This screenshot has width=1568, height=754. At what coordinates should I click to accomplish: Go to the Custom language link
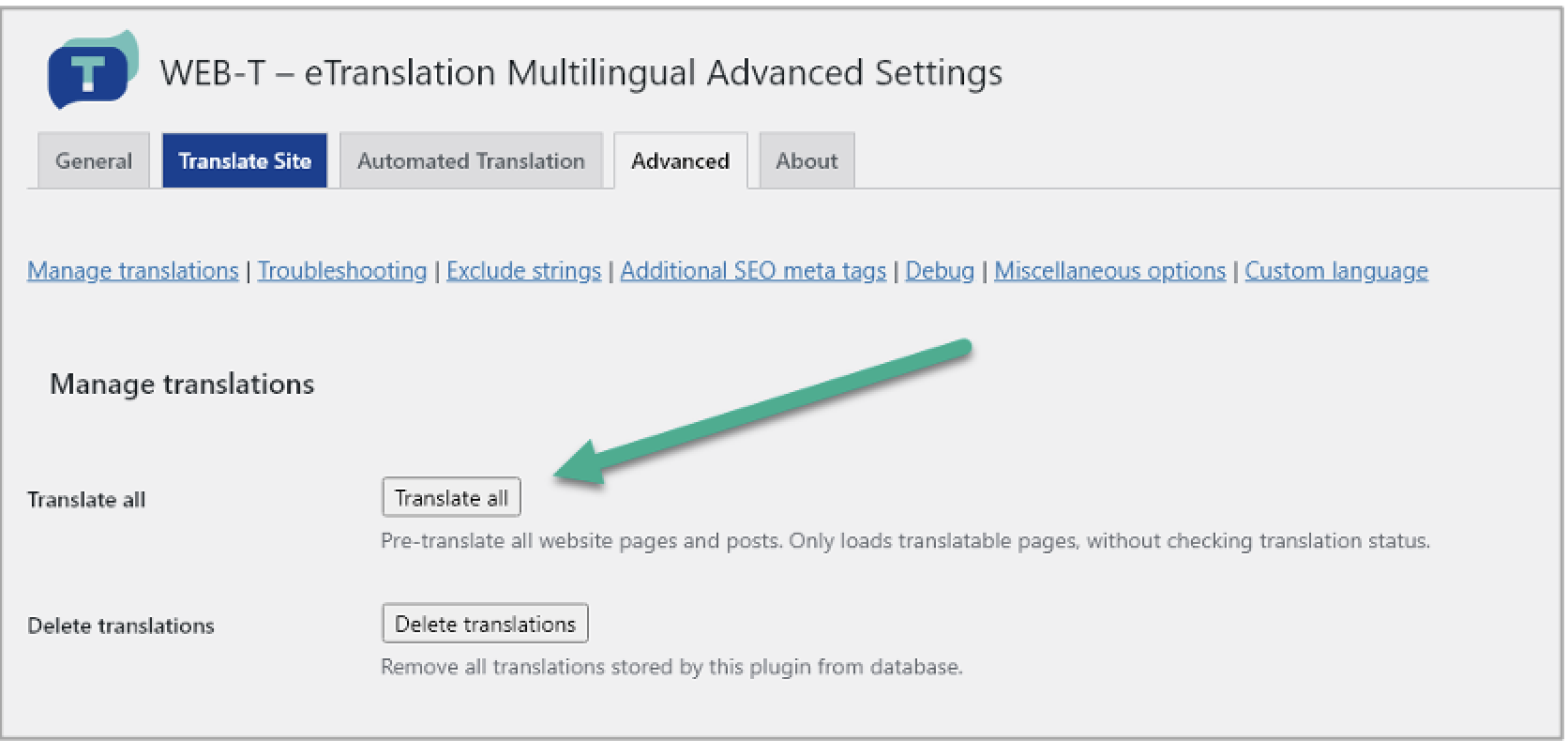(x=1336, y=271)
